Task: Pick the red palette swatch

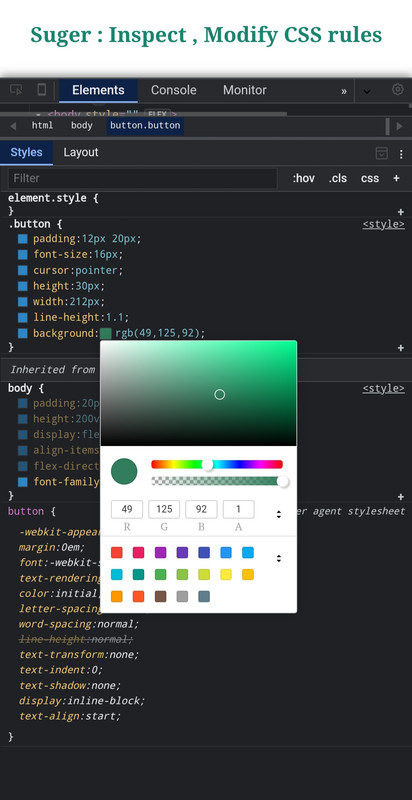Action: point(117,553)
